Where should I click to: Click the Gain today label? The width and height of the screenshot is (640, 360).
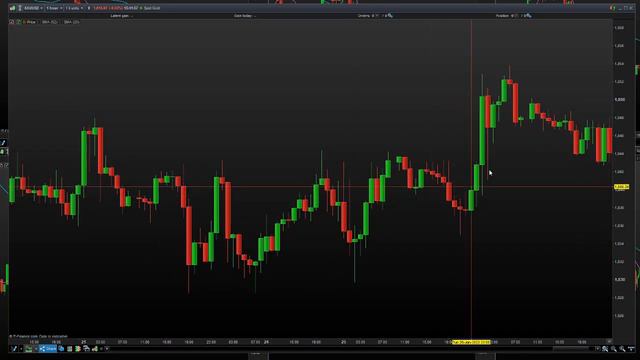[243, 16]
